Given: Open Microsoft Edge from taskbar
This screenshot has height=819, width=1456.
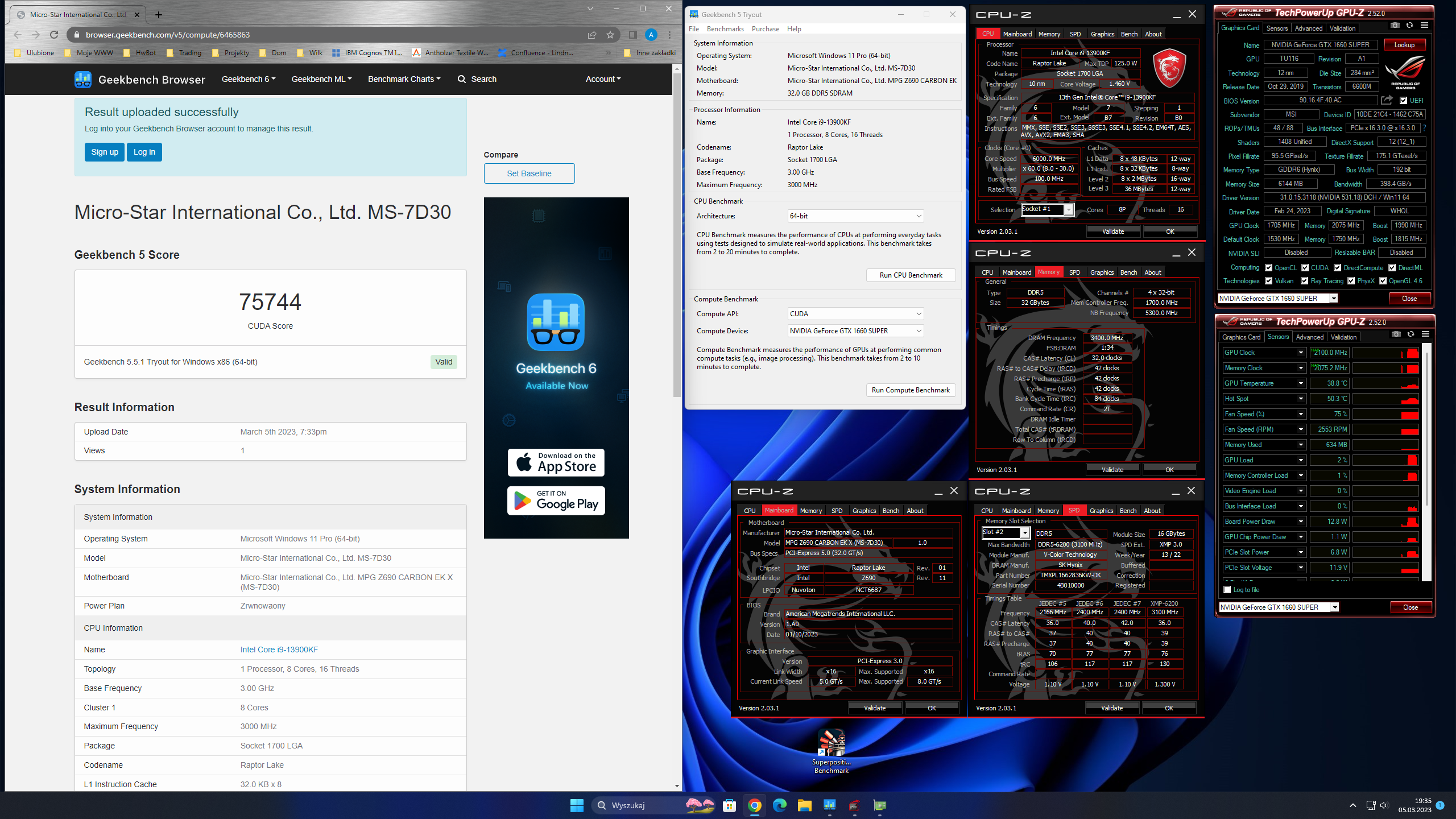Looking at the screenshot, I should click(x=780, y=805).
